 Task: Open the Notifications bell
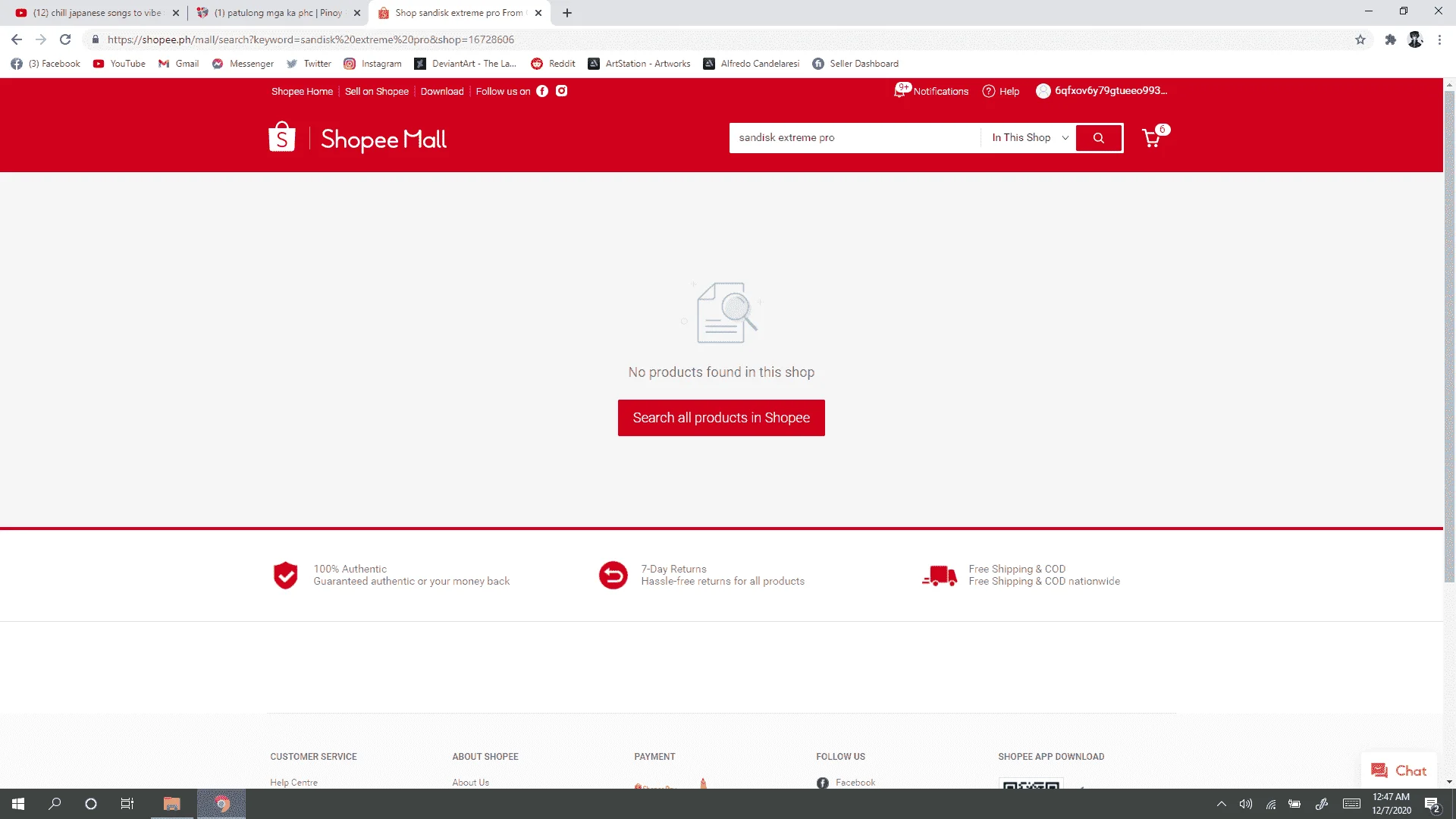tap(900, 90)
